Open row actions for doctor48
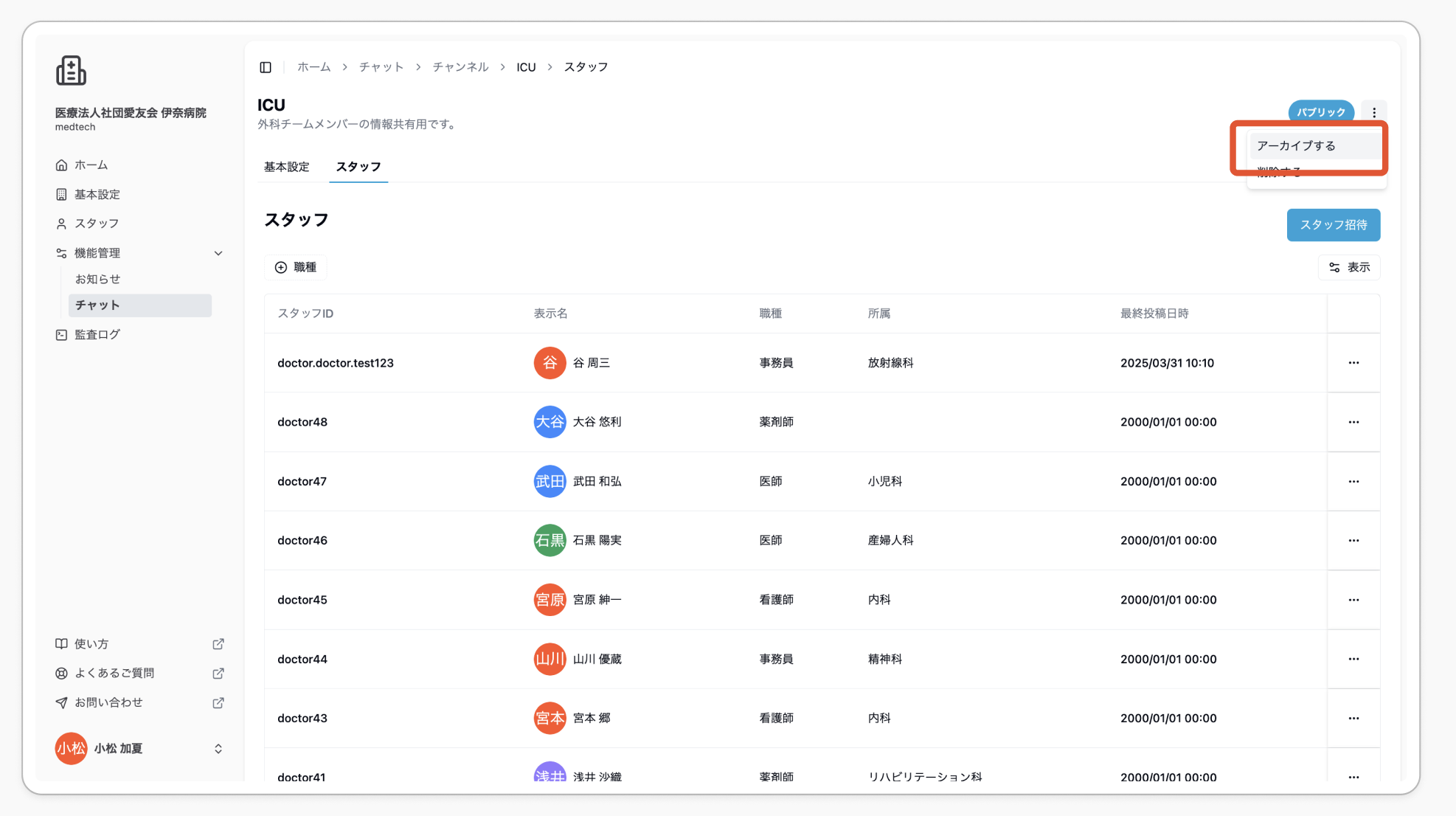Viewport: 1456px width, 816px height. 1353,422
